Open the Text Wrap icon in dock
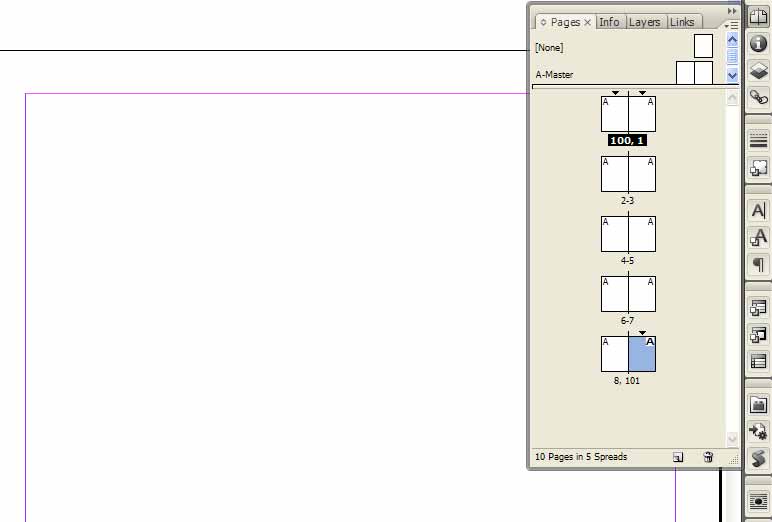The image size is (772, 522). (758, 501)
